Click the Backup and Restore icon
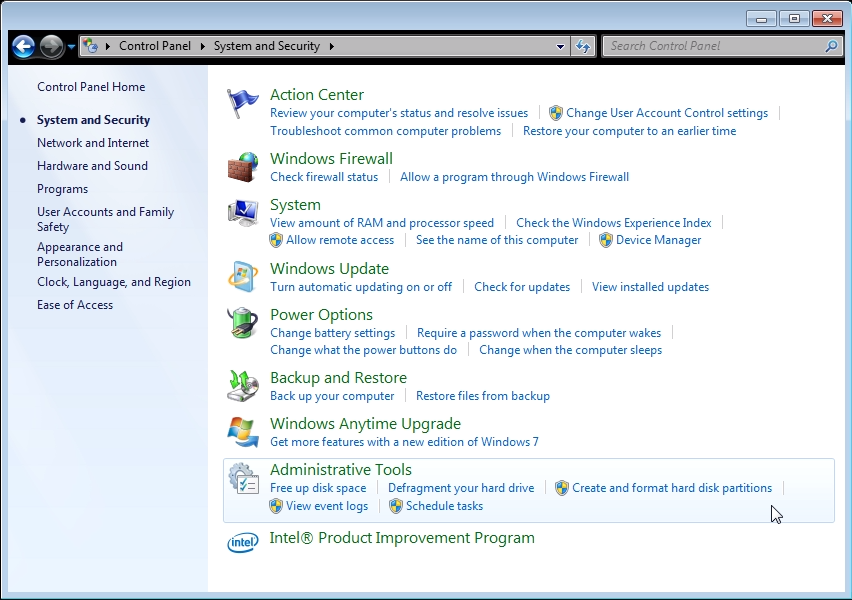852x600 pixels. point(243,386)
